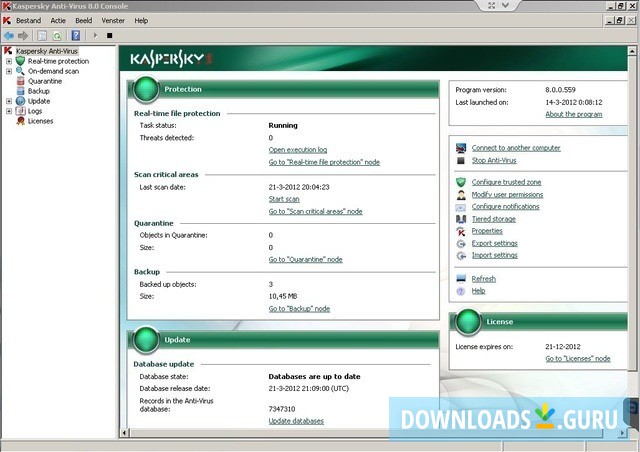The height and width of the screenshot is (452, 640).
Task: Click the Kaspersky K icon in menu bar
Action: pyautogui.click(x=7, y=20)
